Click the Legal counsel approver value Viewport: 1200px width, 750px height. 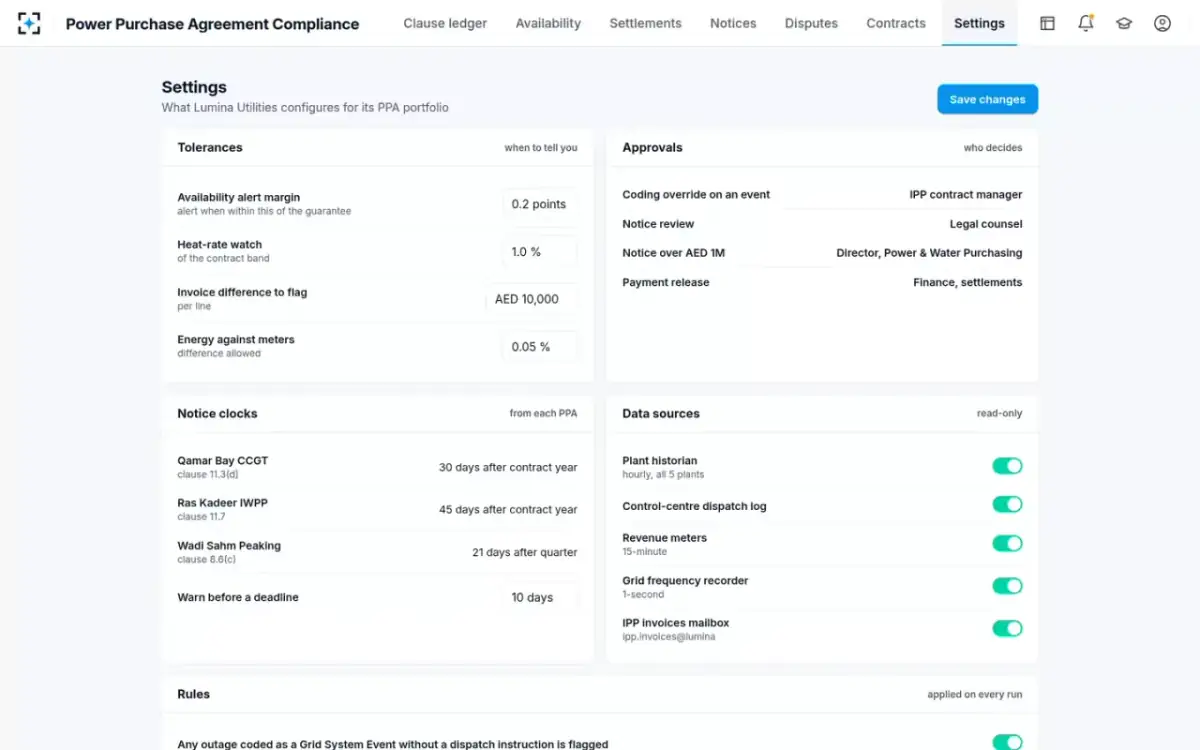pyautogui.click(x=986, y=224)
